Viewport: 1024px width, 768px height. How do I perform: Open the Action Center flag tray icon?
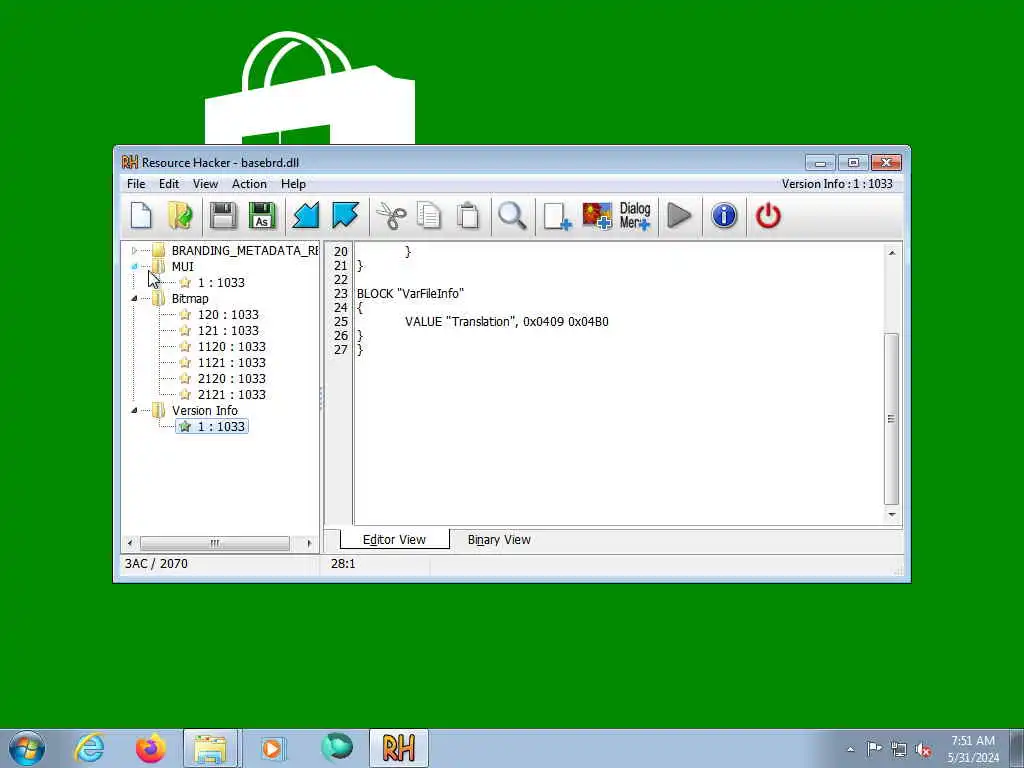click(874, 749)
